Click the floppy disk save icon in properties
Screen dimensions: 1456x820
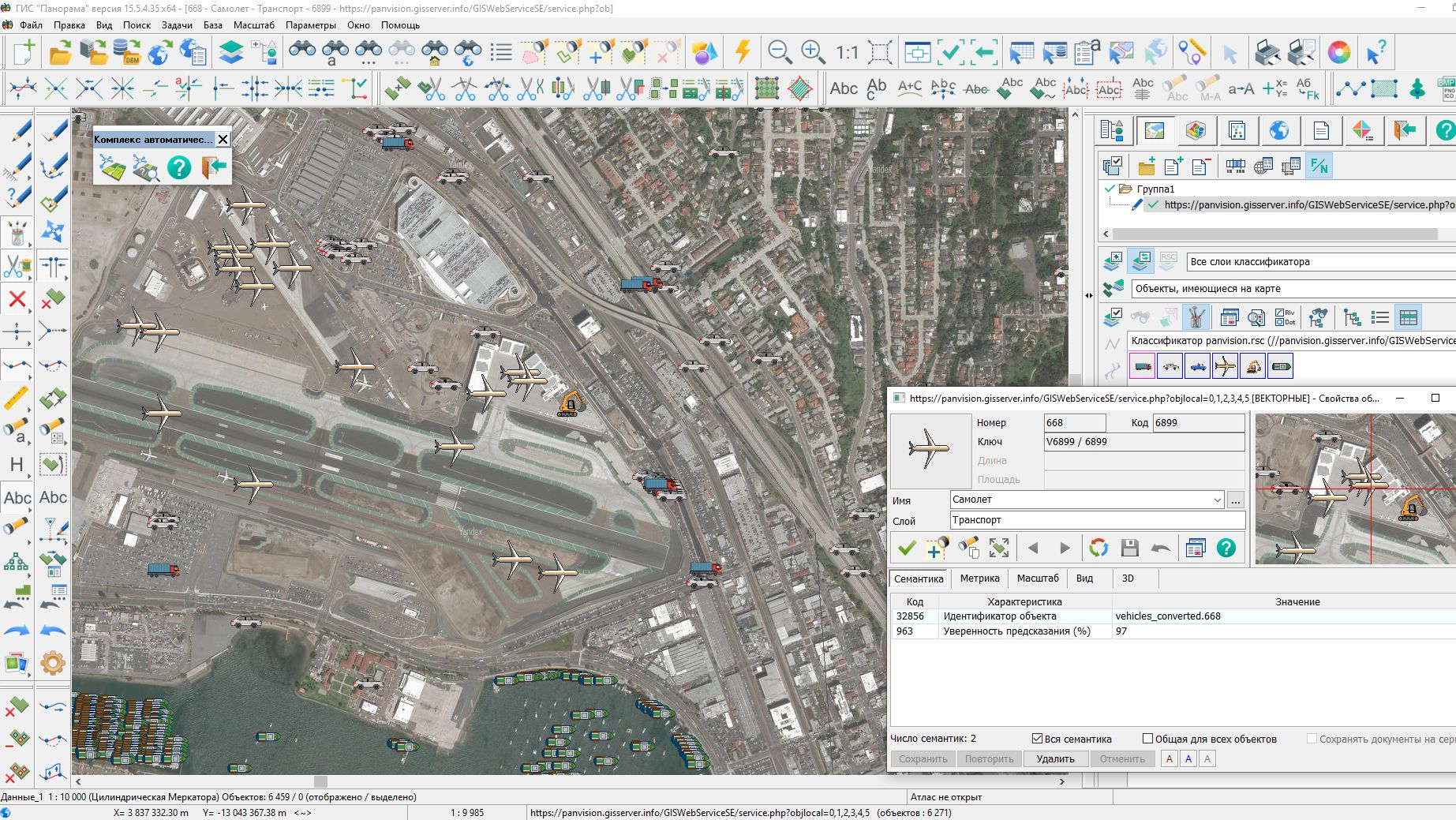tap(1129, 548)
